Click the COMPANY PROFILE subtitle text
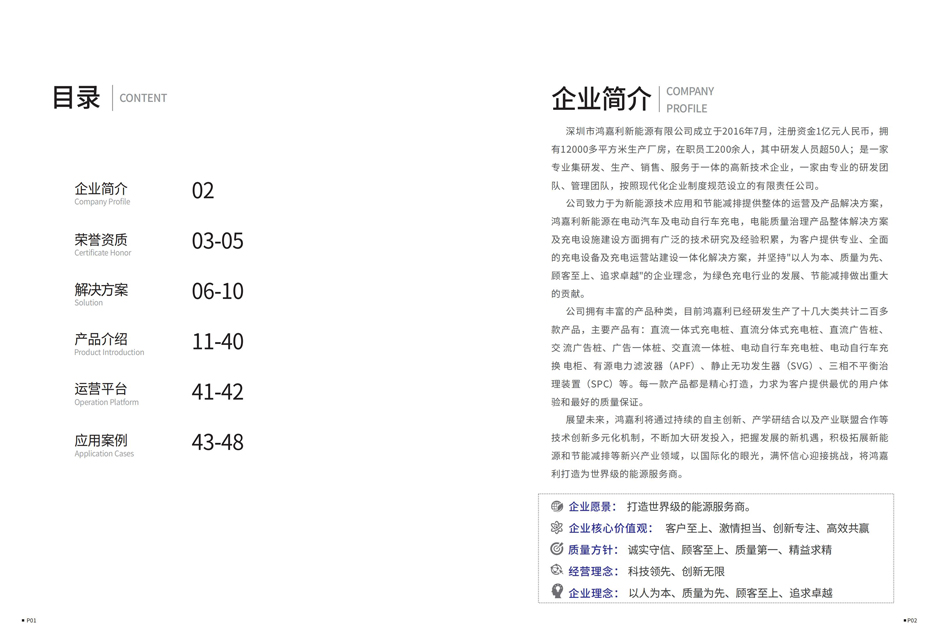Screen dimensions: 940x642 tap(689, 97)
